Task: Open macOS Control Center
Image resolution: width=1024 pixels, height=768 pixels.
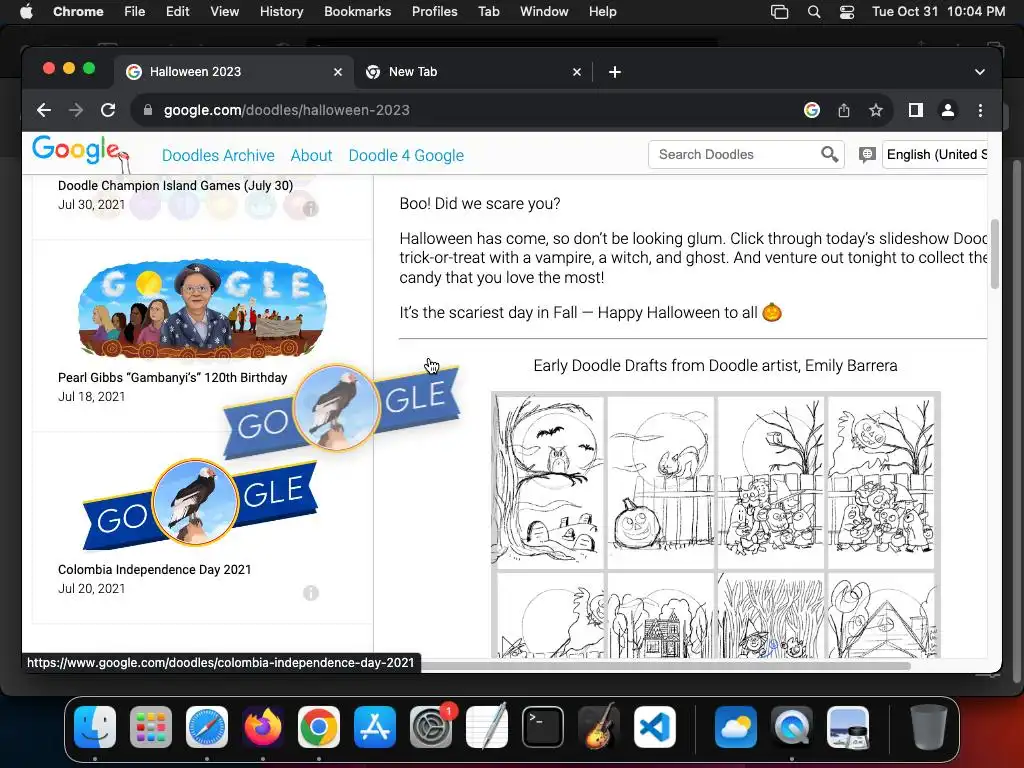Action: (846, 12)
